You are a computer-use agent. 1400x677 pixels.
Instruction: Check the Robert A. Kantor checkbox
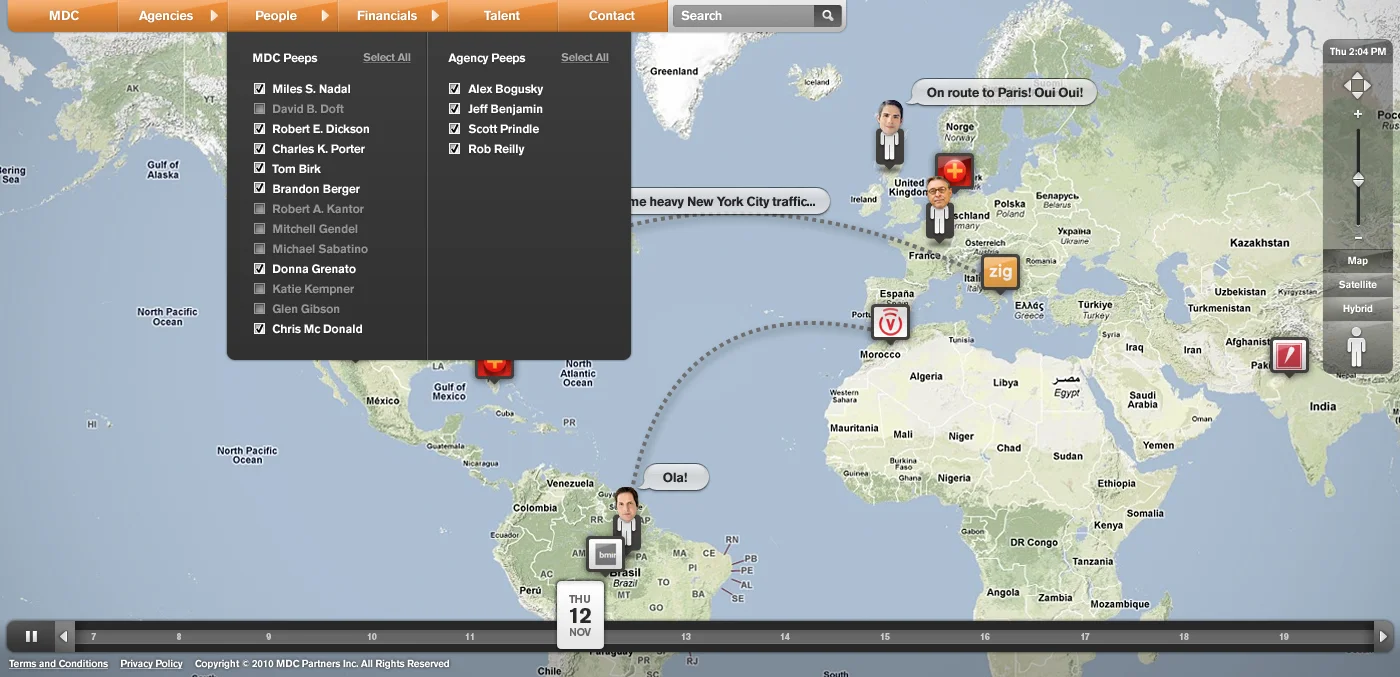pos(260,209)
